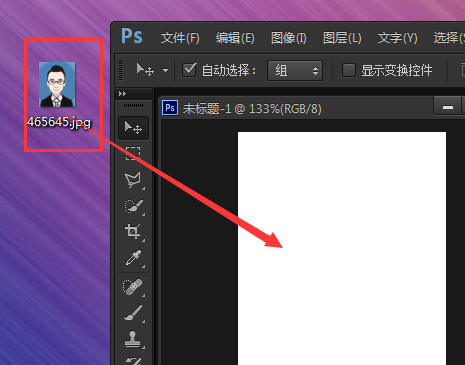Image resolution: width=465 pixels, height=365 pixels.
Task: Open the 文字(Y) menu
Action: click(397, 38)
